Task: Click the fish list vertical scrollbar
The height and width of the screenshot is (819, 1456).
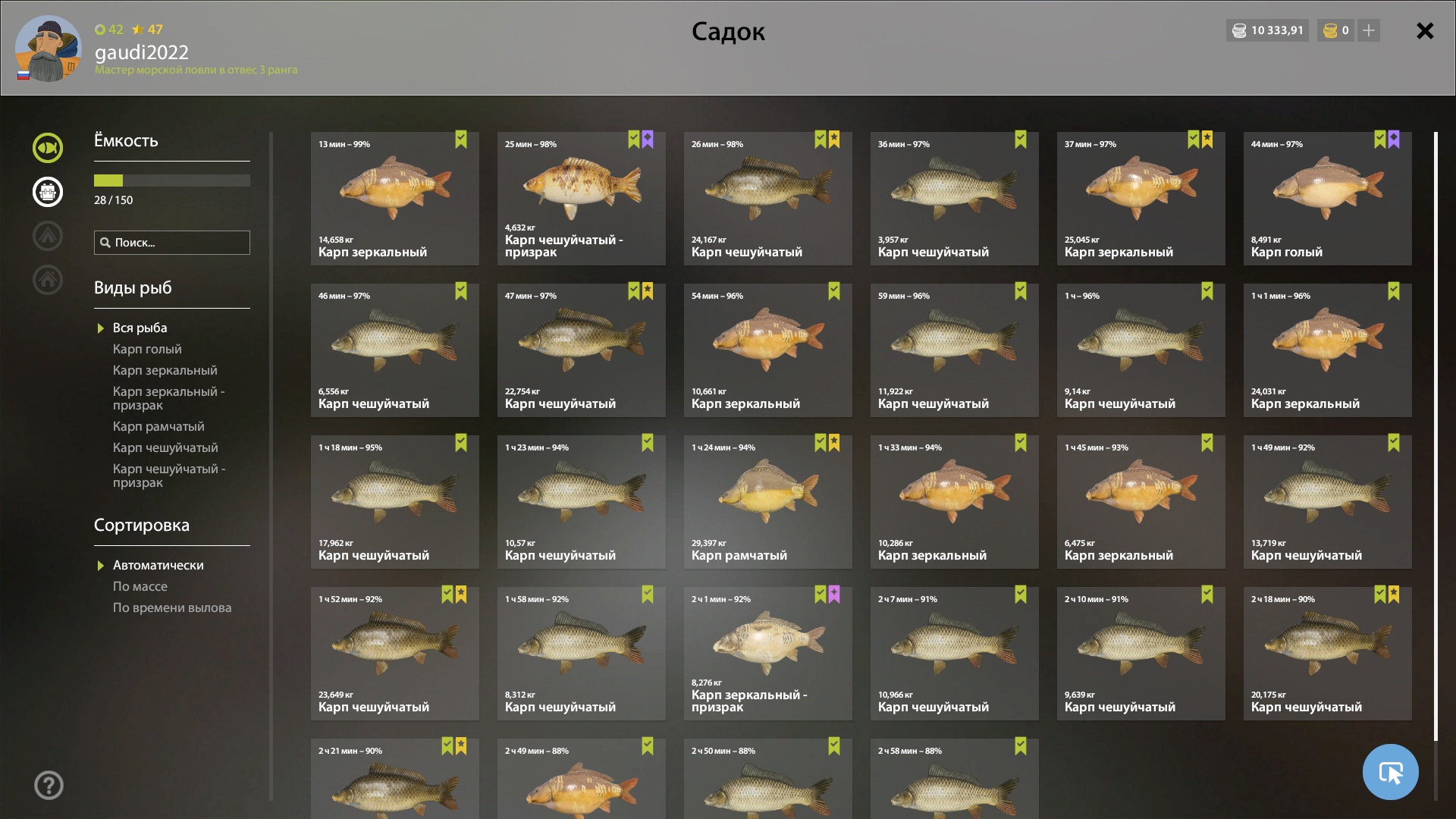Action: tap(1436, 436)
